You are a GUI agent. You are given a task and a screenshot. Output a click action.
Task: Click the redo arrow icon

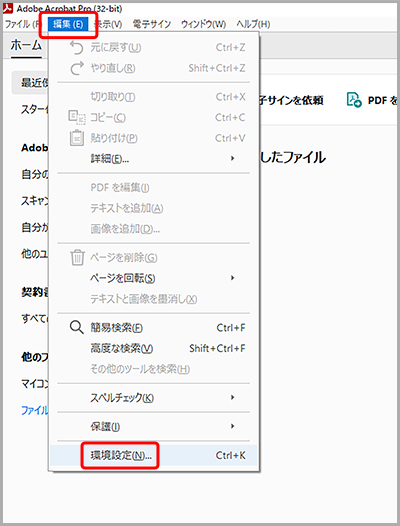tap(77, 68)
